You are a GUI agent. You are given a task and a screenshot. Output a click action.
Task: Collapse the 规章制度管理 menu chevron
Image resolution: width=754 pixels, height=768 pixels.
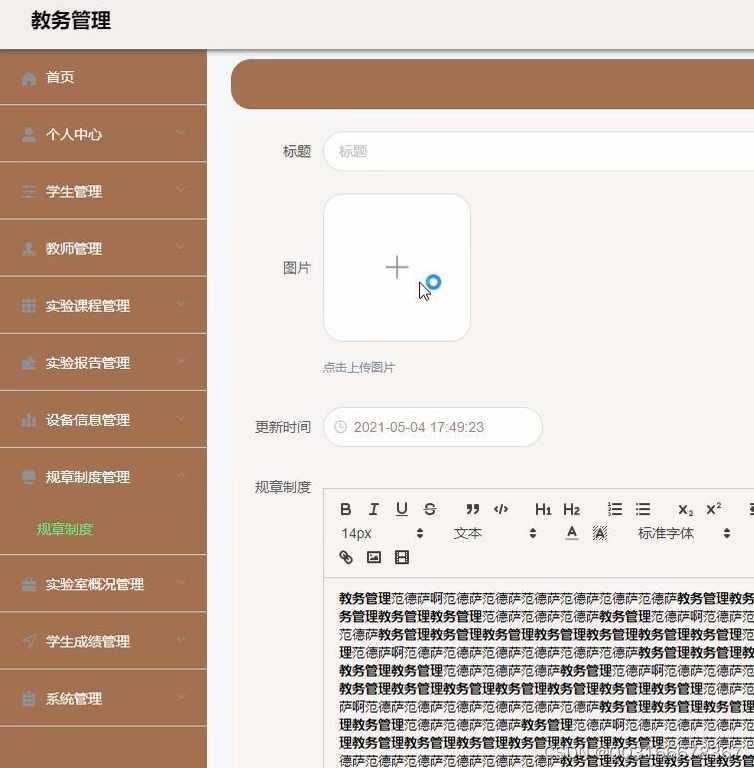click(x=181, y=476)
